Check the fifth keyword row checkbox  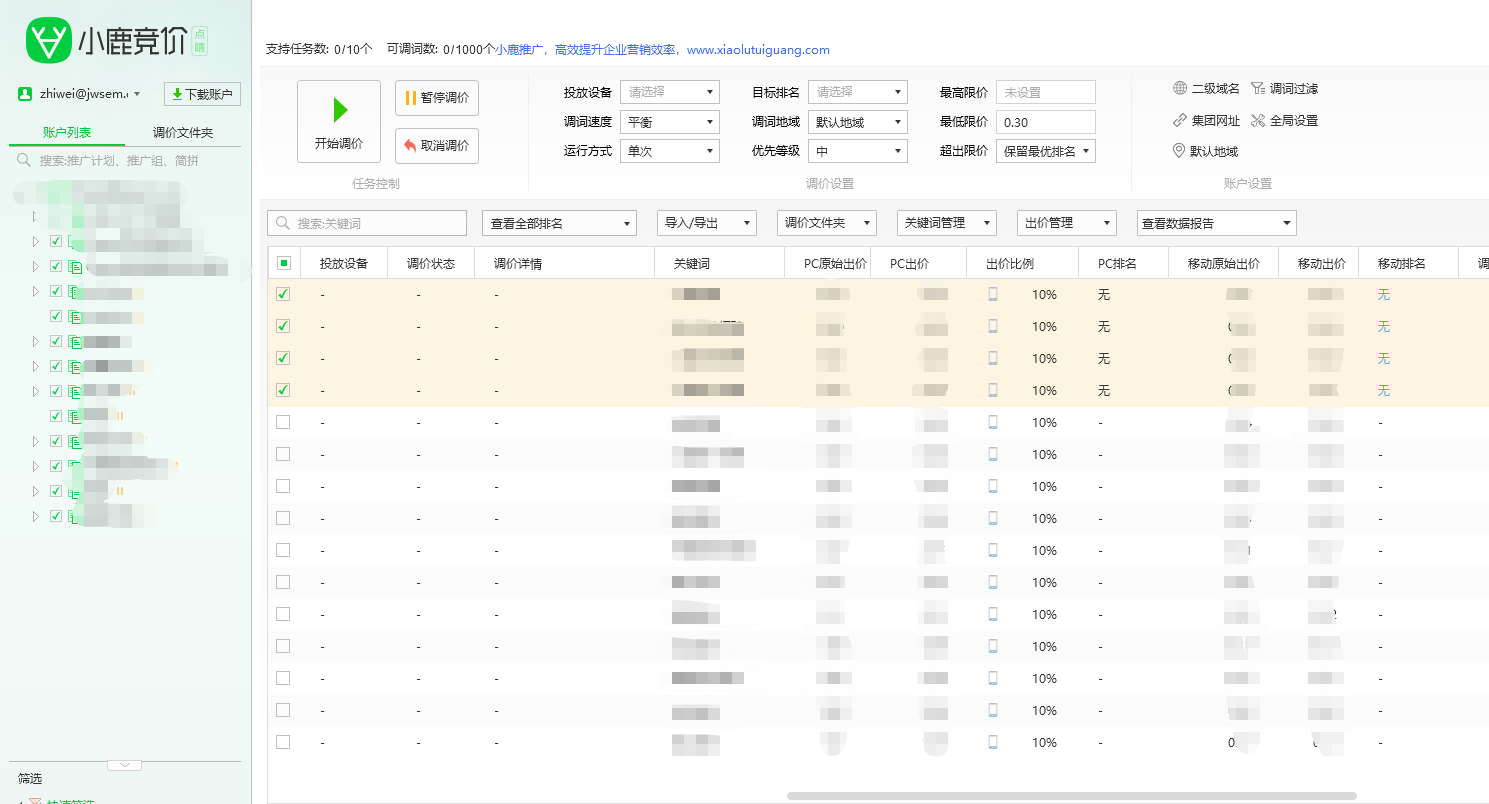tap(283, 422)
